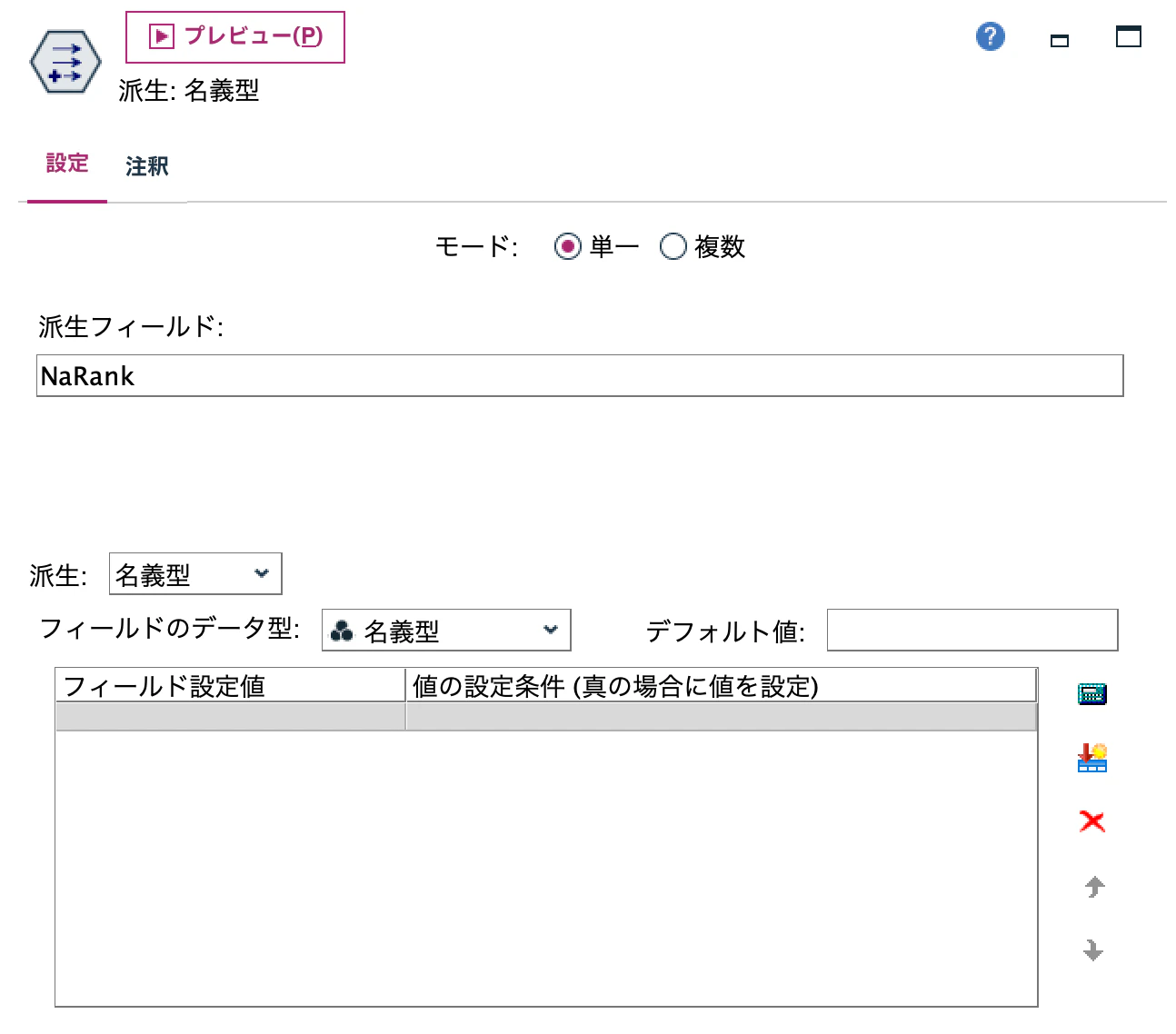Open the フィールドのデータ型 dropdown
Viewport: 1176px width, 1034px height.
446,630
